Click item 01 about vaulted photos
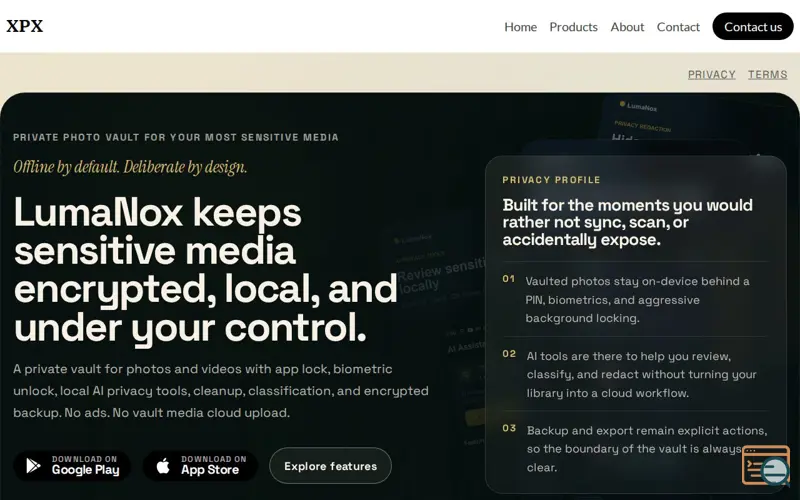Viewport: 800px width, 500px height. click(x=636, y=299)
